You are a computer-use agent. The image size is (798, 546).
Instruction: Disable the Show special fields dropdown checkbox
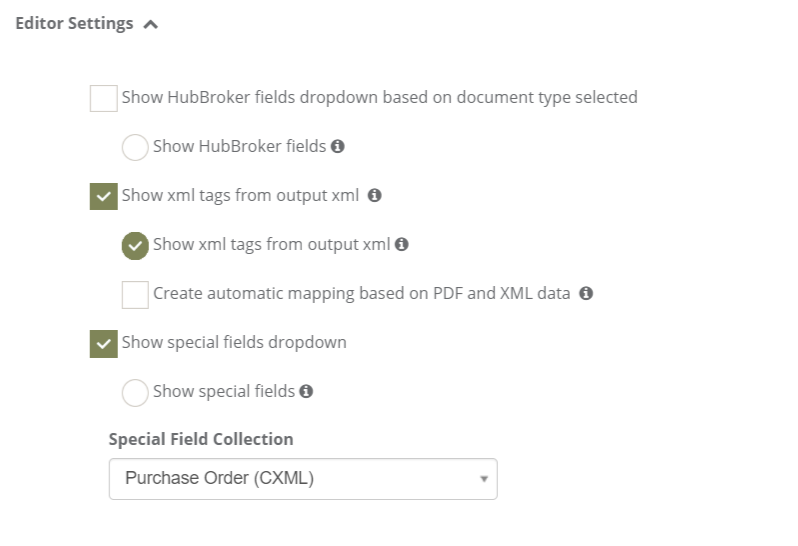[104, 344]
